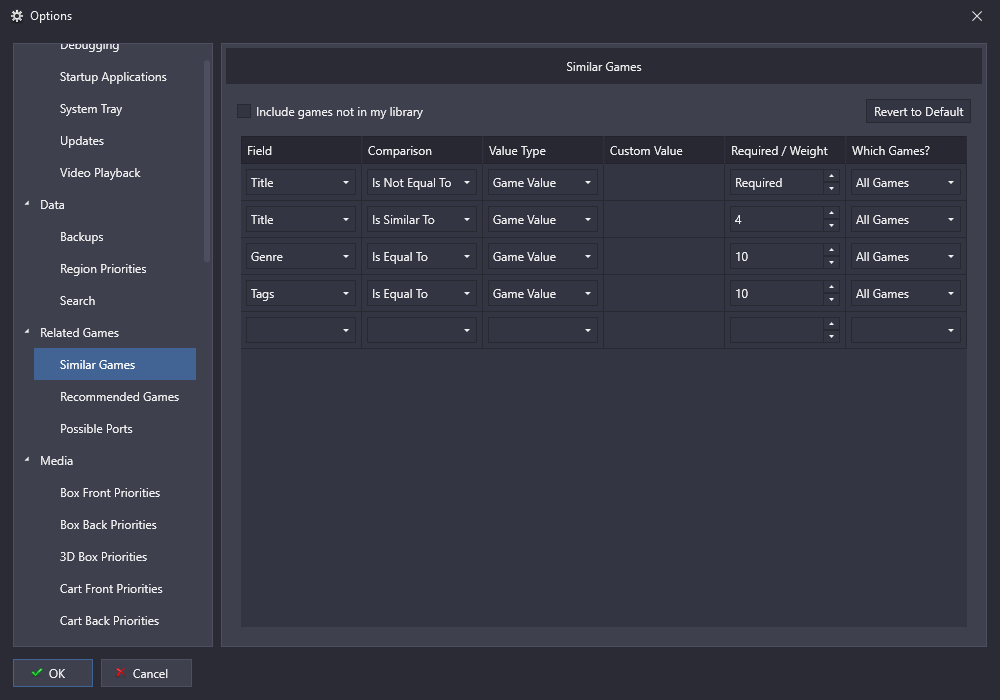Click the Field column header
This screenshot has width=1000, height=700.
click(x=300, y=150)
